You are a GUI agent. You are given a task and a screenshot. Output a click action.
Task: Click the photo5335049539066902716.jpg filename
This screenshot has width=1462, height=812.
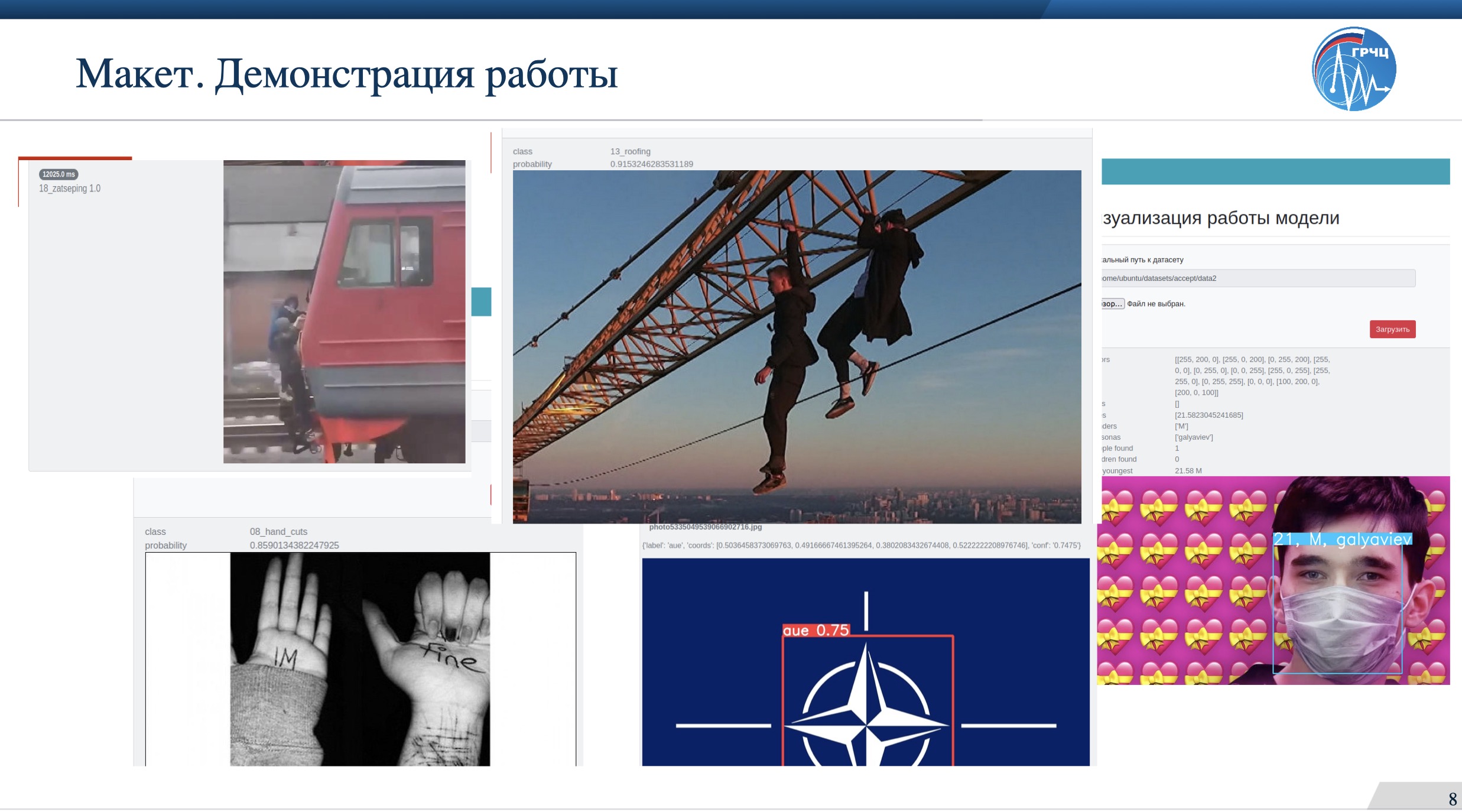pos(705,527)
